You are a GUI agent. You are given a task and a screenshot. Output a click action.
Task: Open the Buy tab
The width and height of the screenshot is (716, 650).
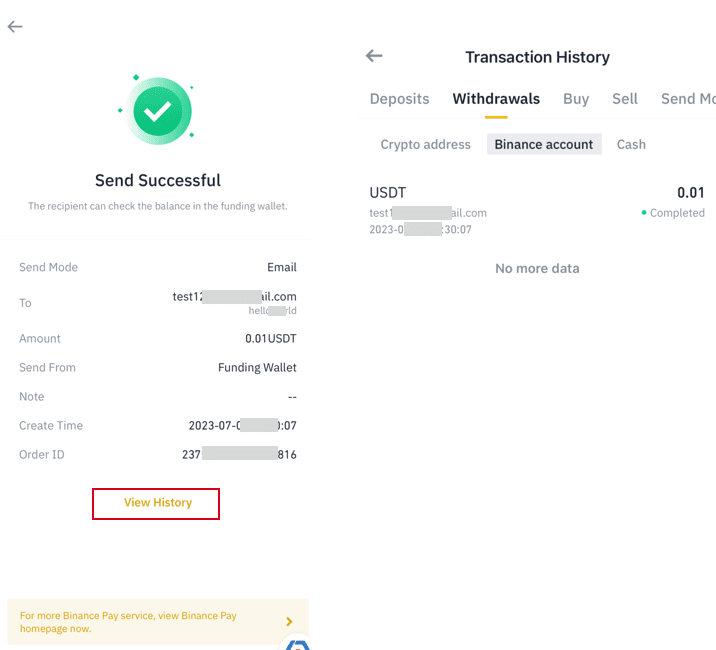576,99
